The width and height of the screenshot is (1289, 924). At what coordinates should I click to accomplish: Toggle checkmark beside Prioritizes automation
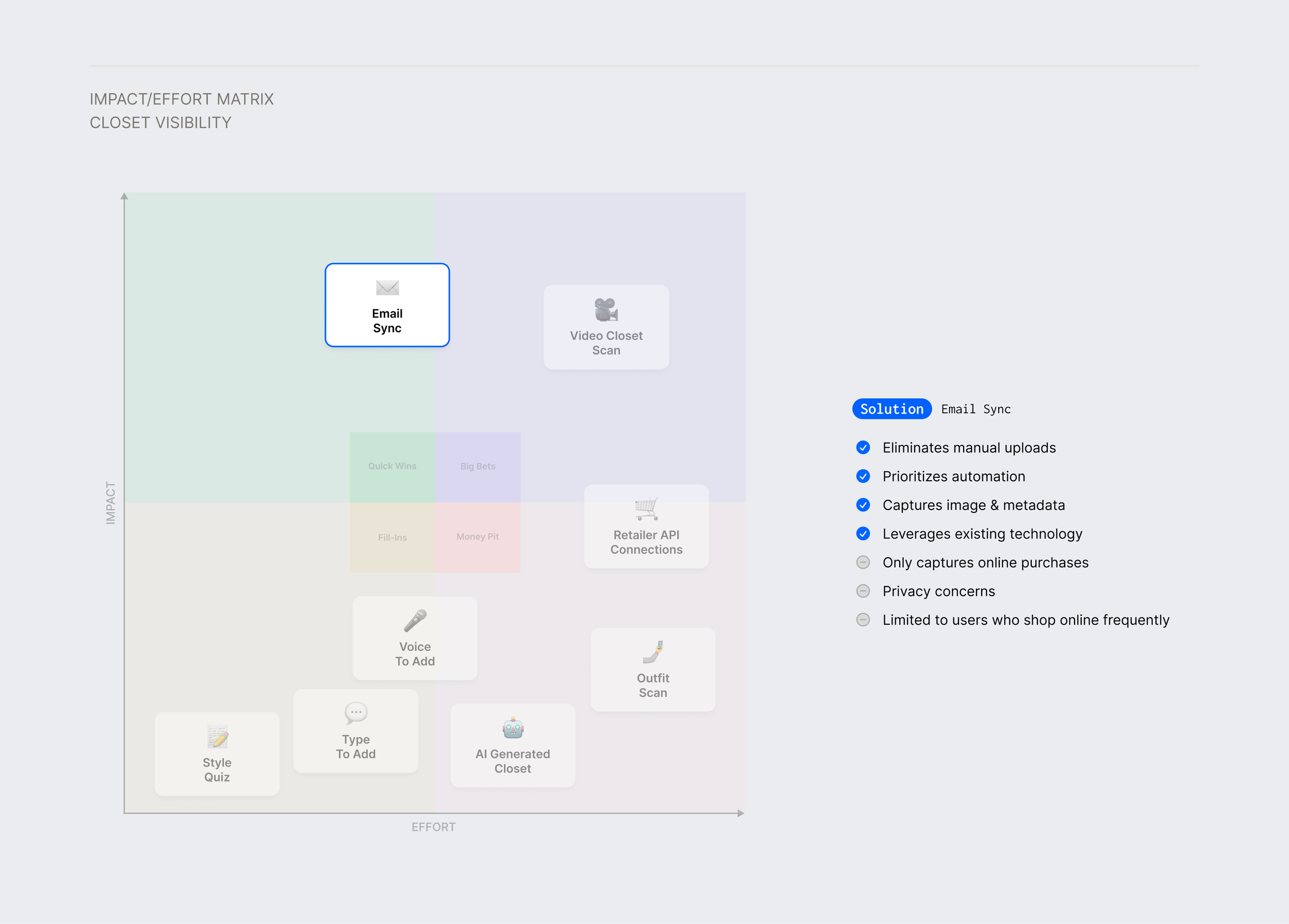pos(863,477)
